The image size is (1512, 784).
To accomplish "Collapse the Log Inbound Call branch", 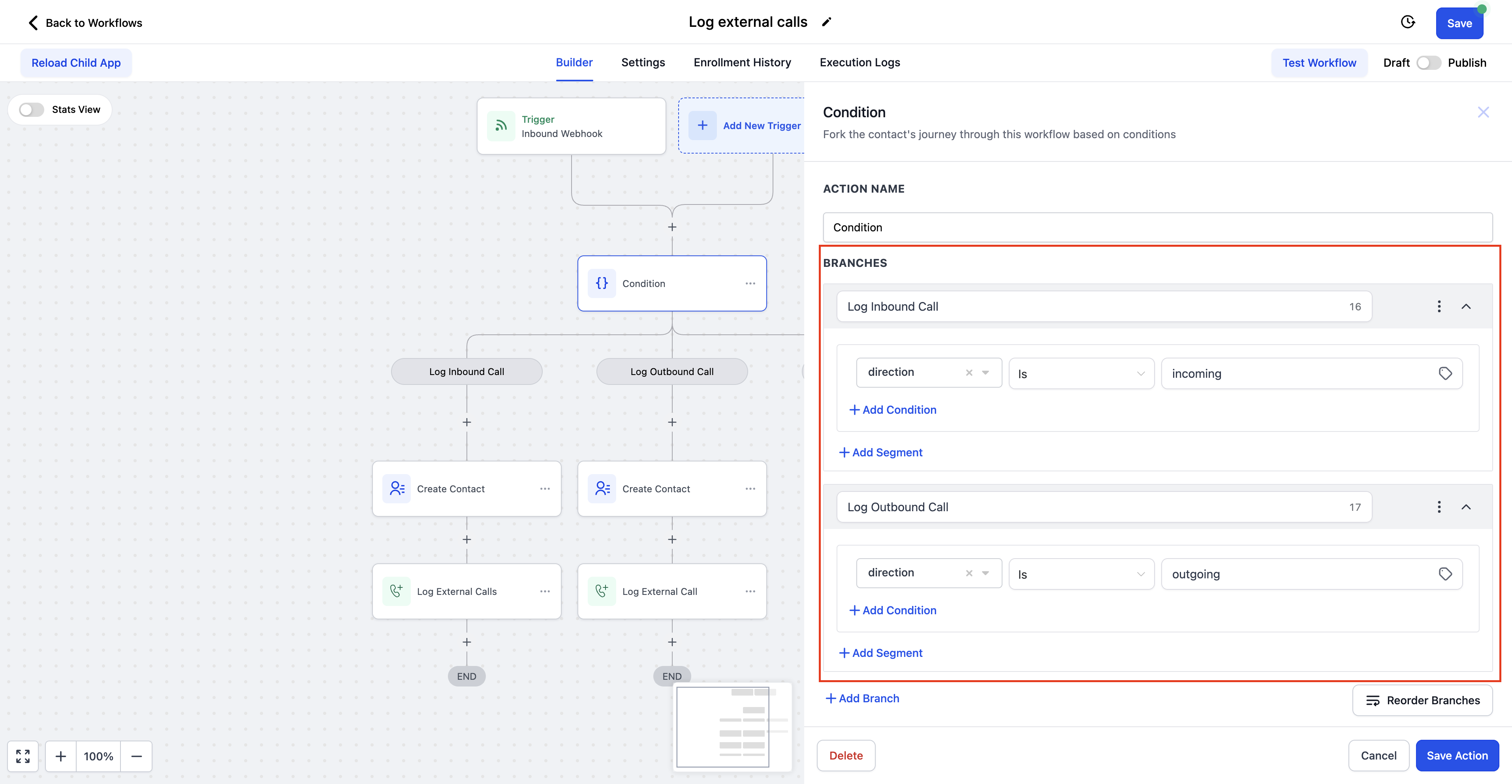I will pyautogui.click(x=1466, y=306).
